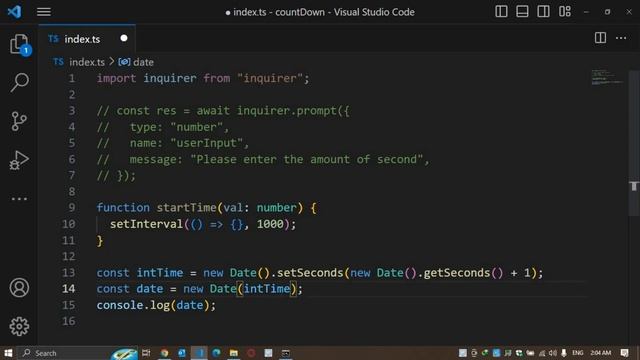640x360 pixels.
Task: Open the Explorer view in activity bar
Action: tap(19, 44)
